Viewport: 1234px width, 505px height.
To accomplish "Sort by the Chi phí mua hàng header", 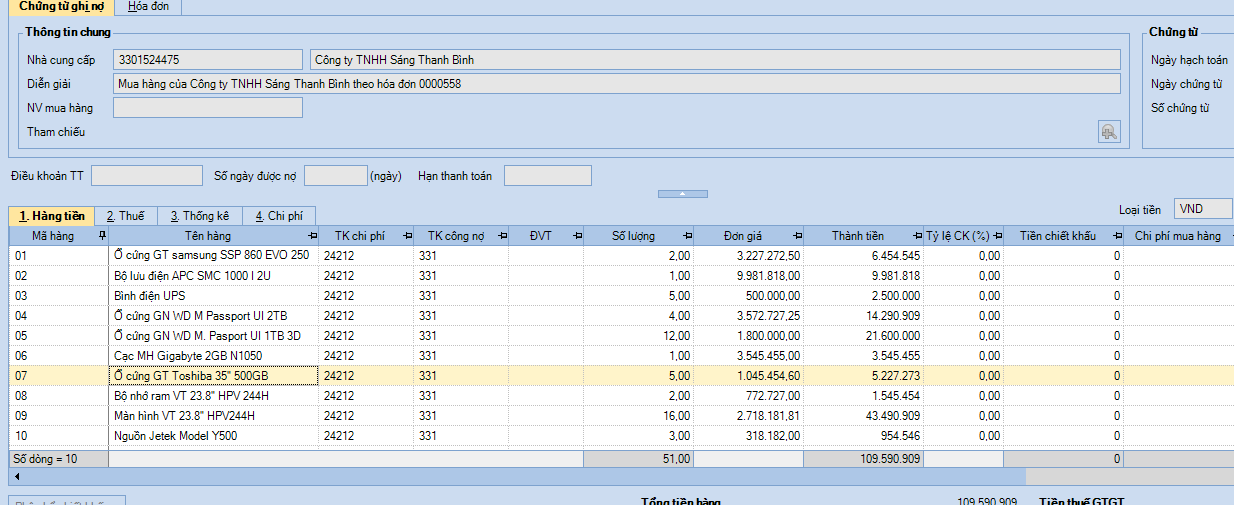I will (x=1178, y=236).
